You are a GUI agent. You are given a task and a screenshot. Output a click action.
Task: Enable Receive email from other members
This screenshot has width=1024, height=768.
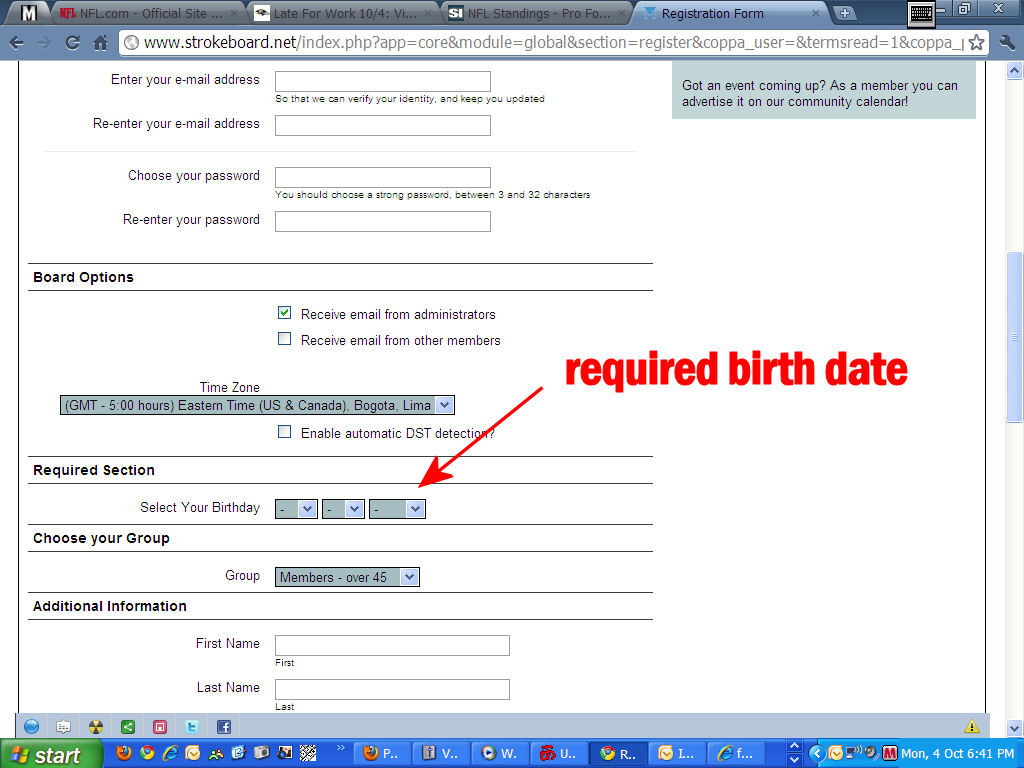pos(285,339)
